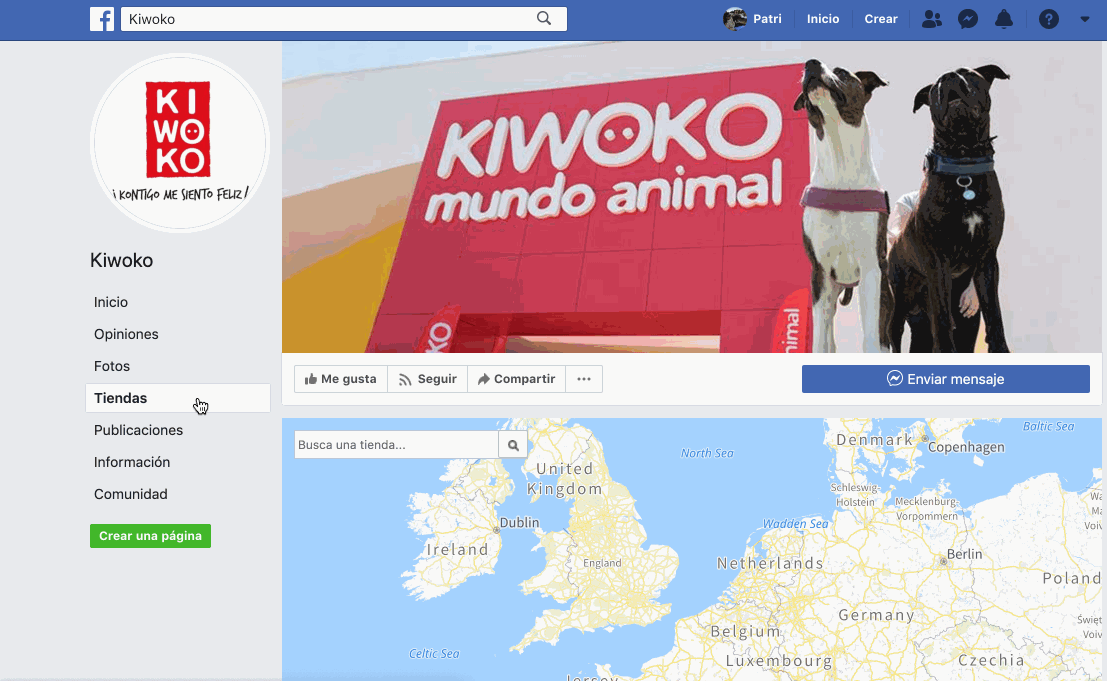Click the search magnifier in the top bar

click(x=544, y=18)
